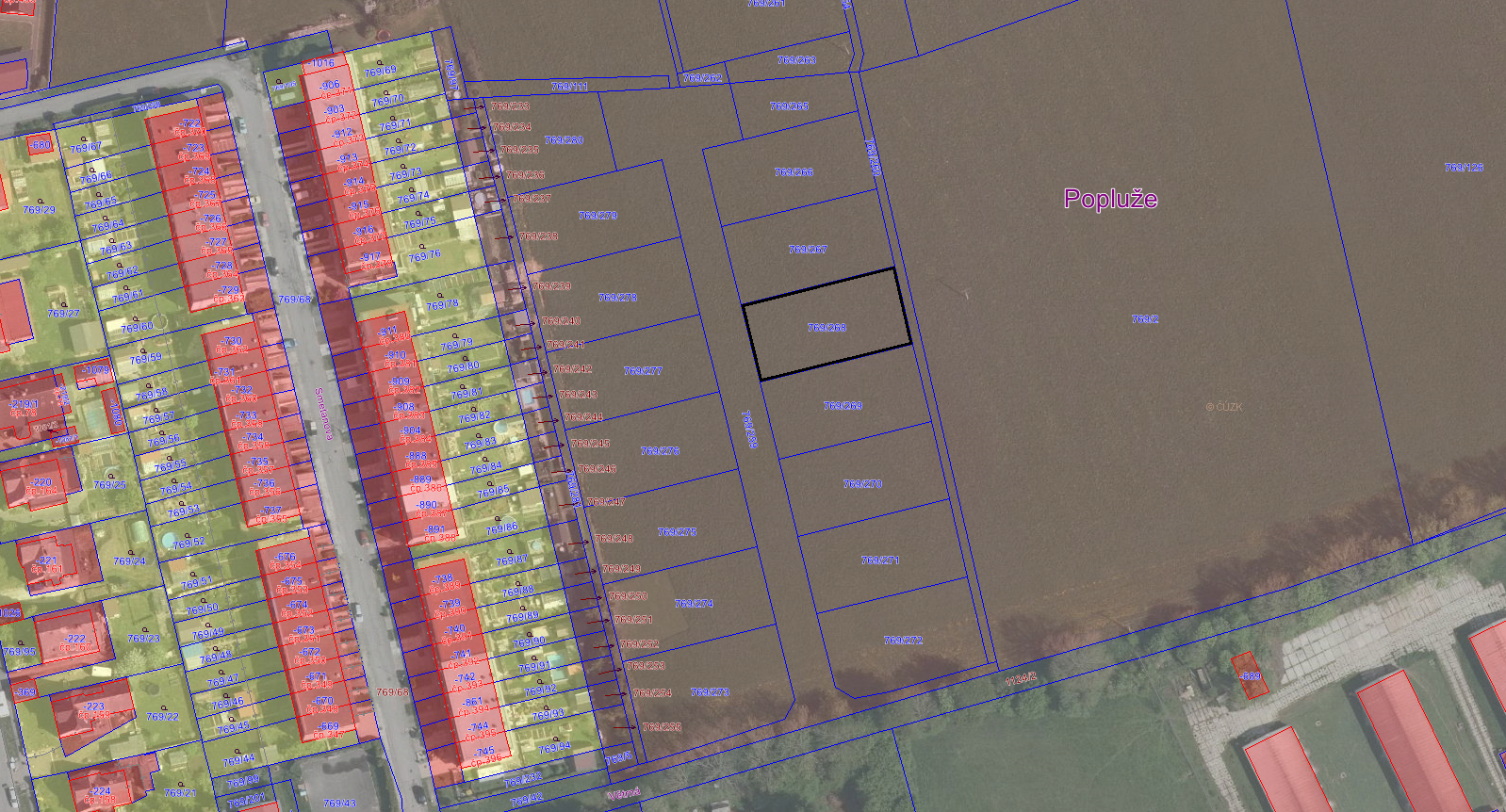Image resolution: width=1506 pixels, height=812 pixels.
Task: Click the building parcel labeled -729
Action: (228, 291)
